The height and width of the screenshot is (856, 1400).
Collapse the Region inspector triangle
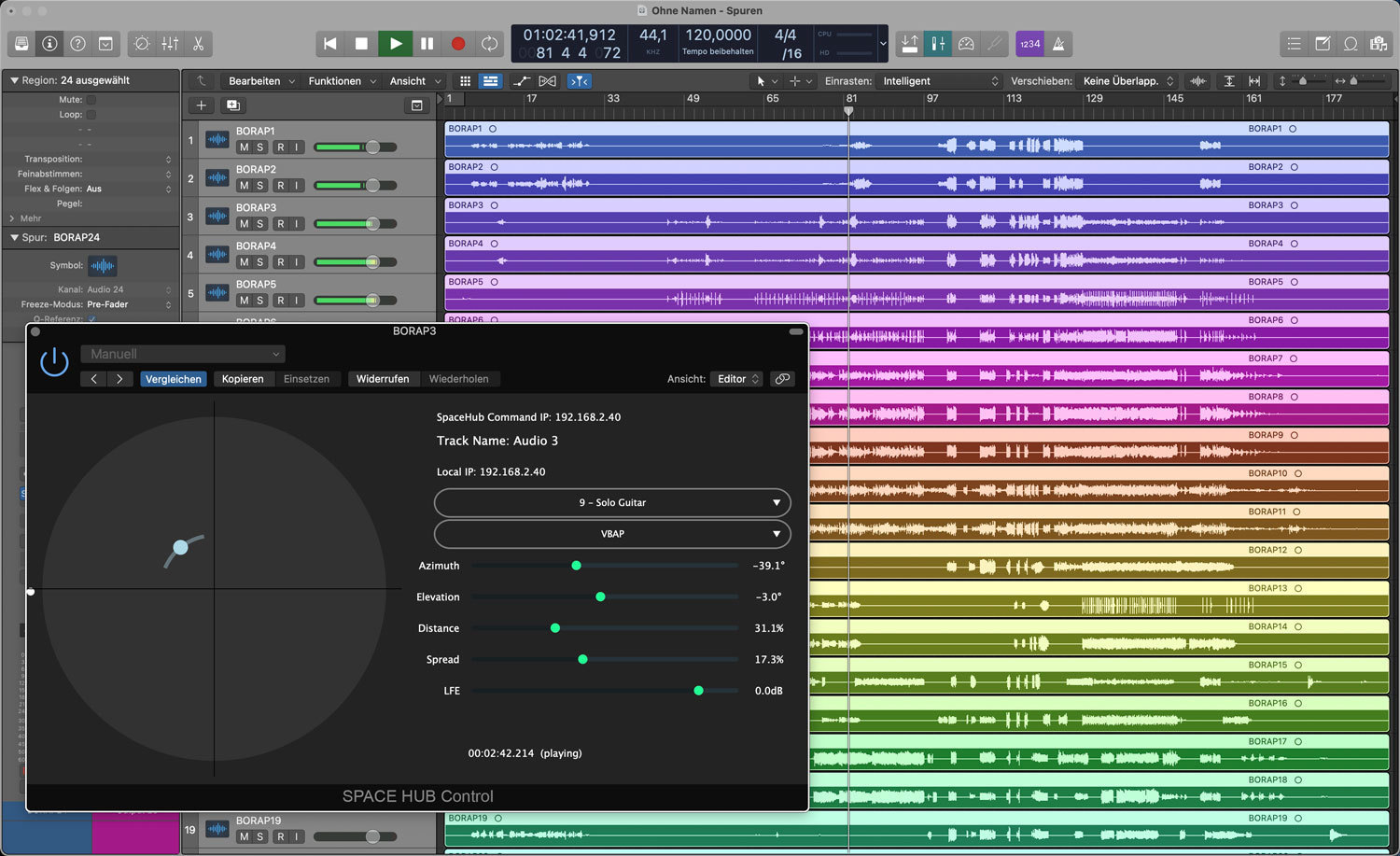pyautogui.click(x=14, y=80)
